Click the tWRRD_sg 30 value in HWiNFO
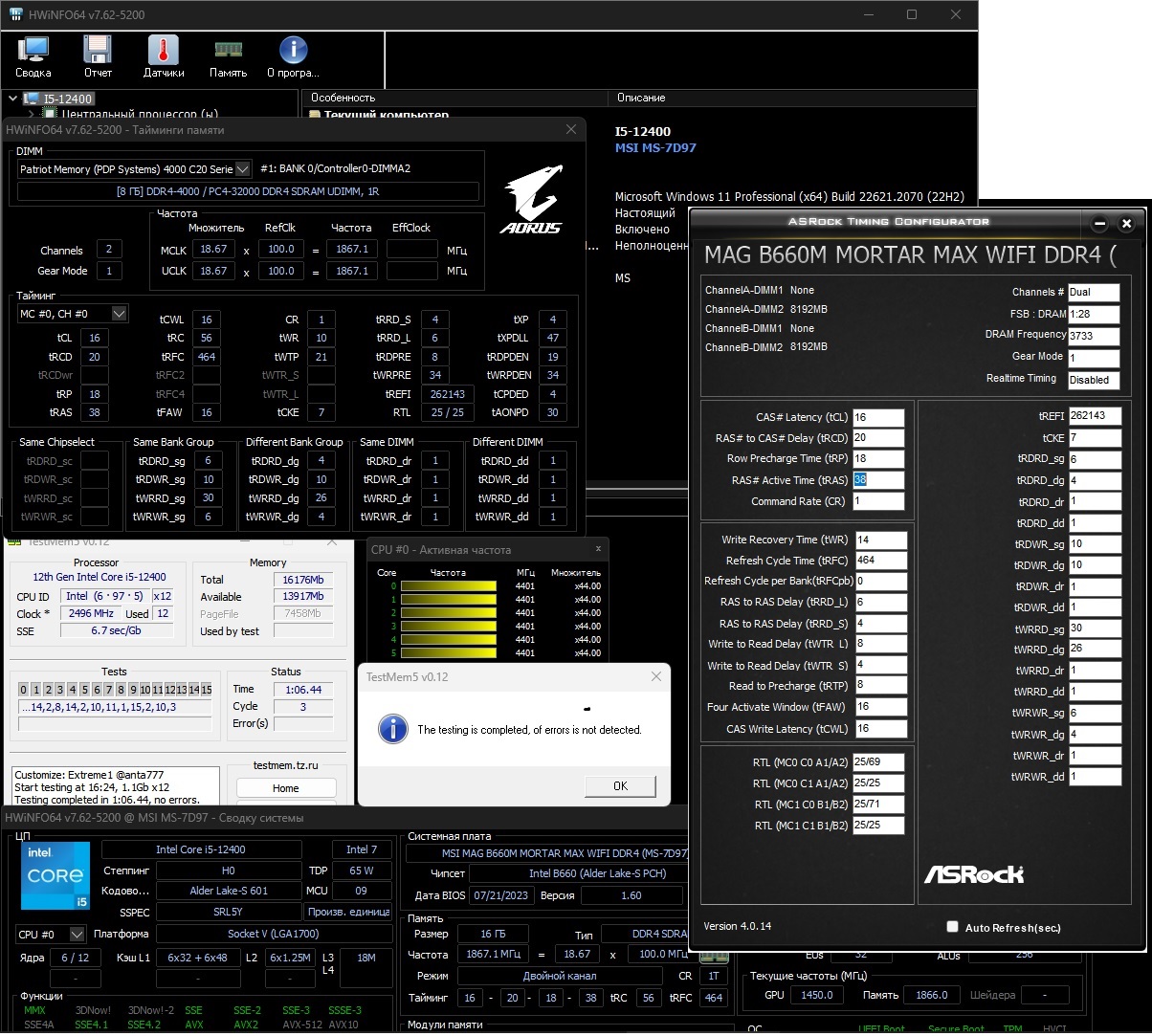 (208, 497)
